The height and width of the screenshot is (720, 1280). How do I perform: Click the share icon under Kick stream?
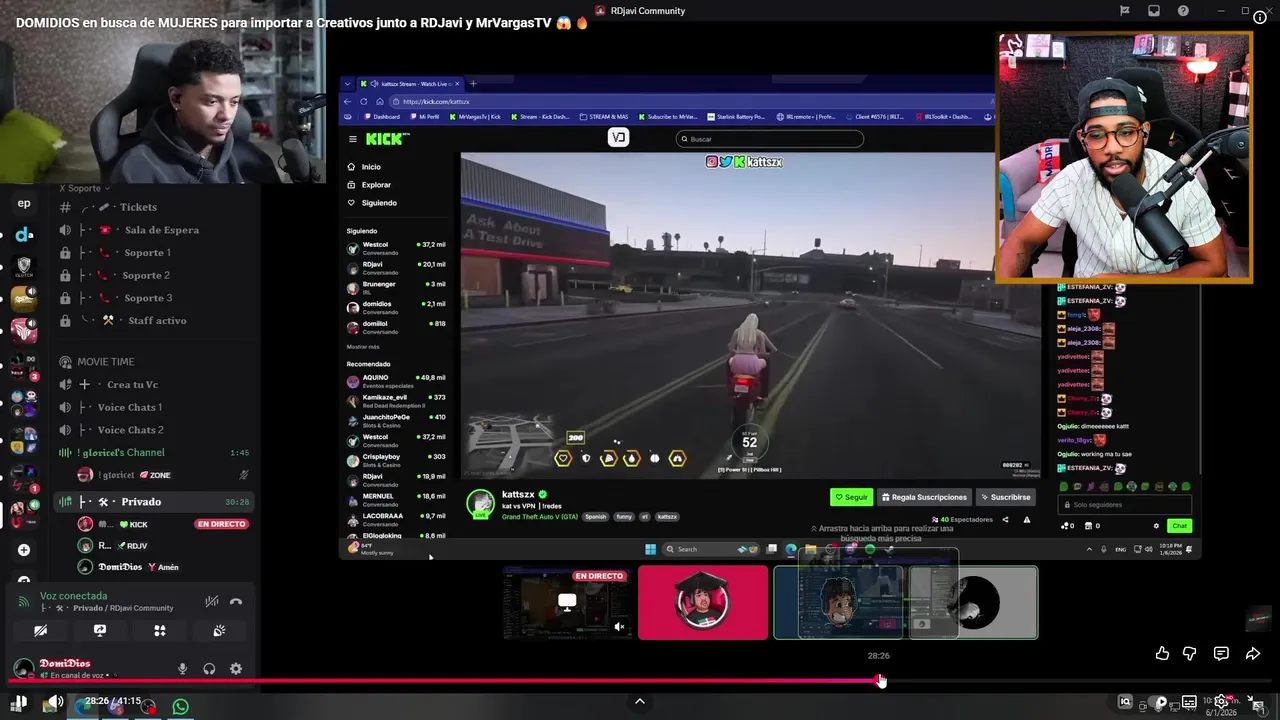[1005, 519]
